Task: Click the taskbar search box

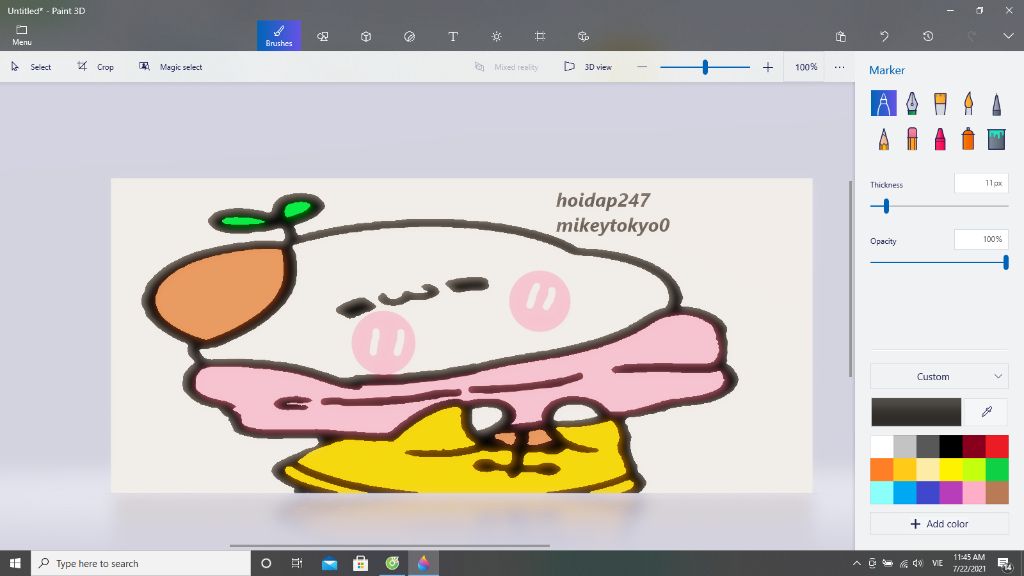Action: (141, 563)
